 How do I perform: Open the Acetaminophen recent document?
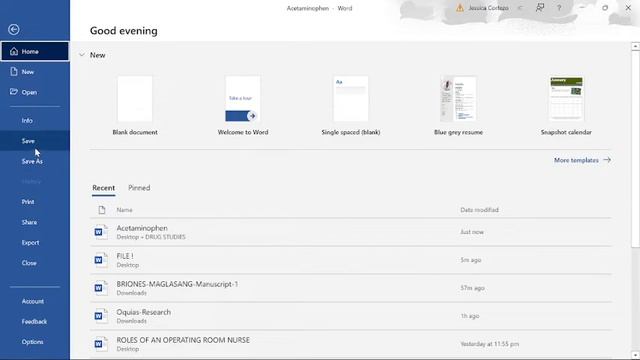pyautogui.click(x=351, y=232)
